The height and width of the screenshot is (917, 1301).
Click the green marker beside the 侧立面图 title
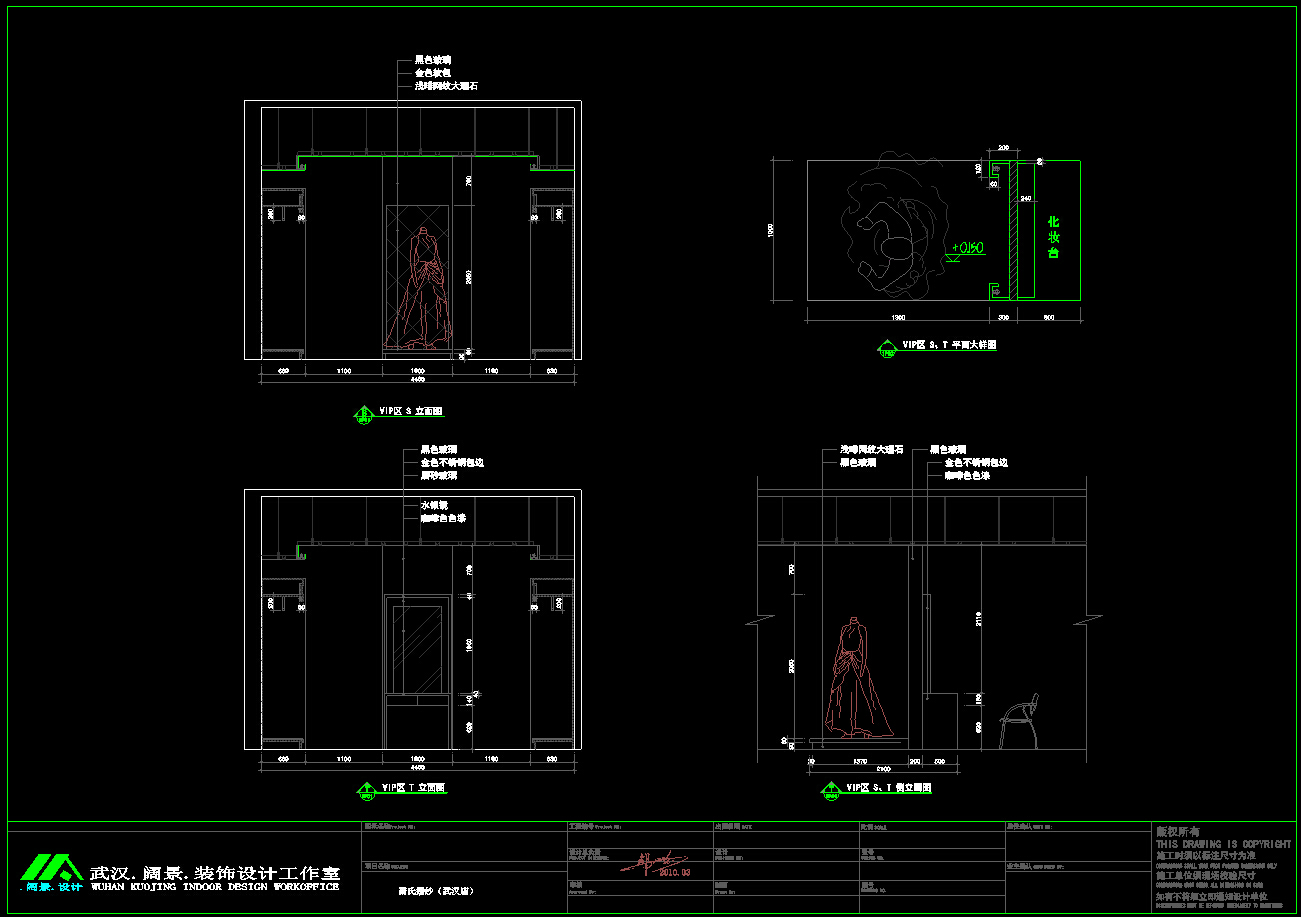(830, 791)
